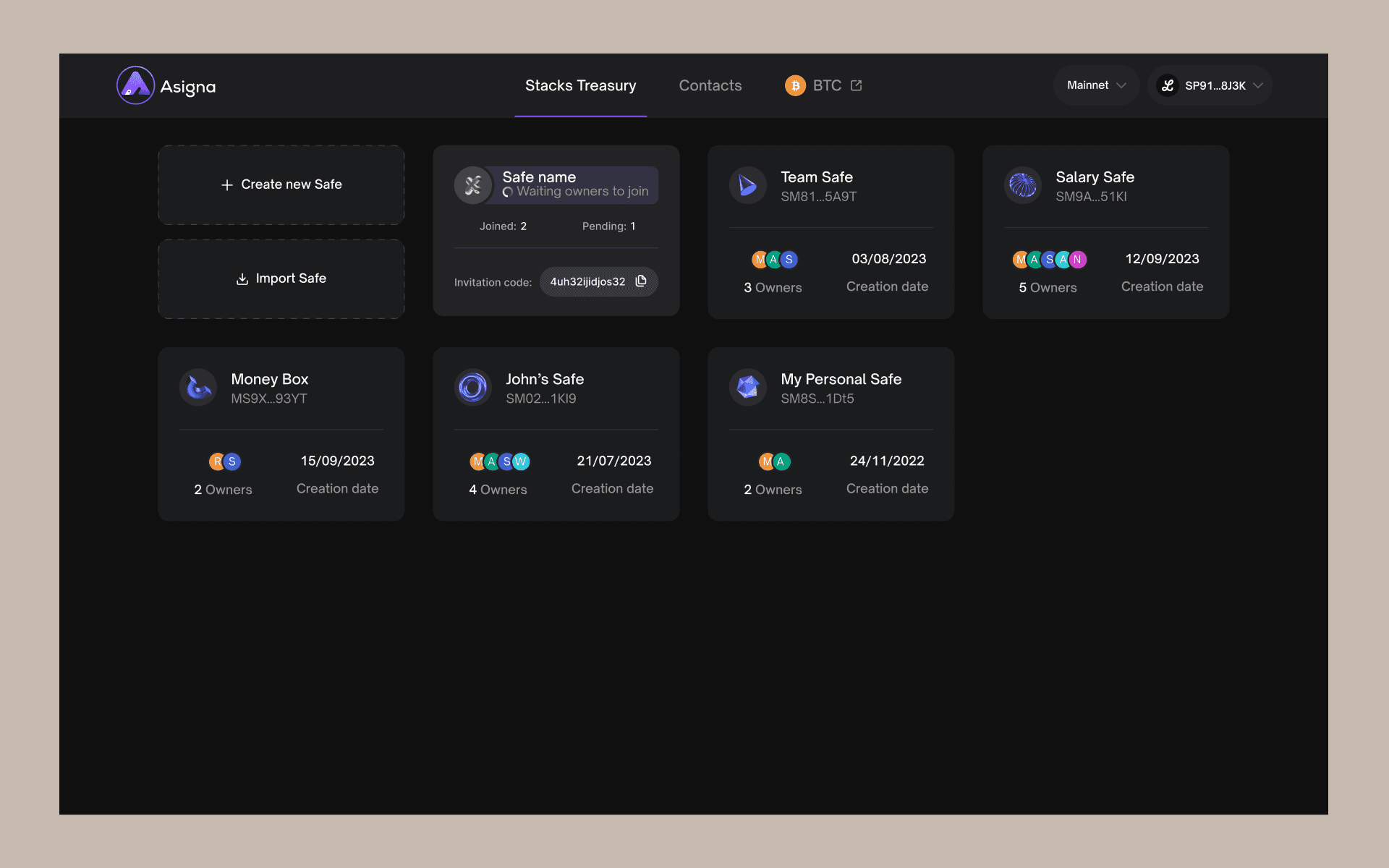Open BTC external link icon
The height and width of the screenshot is (868, 1389).
[857, 85]
